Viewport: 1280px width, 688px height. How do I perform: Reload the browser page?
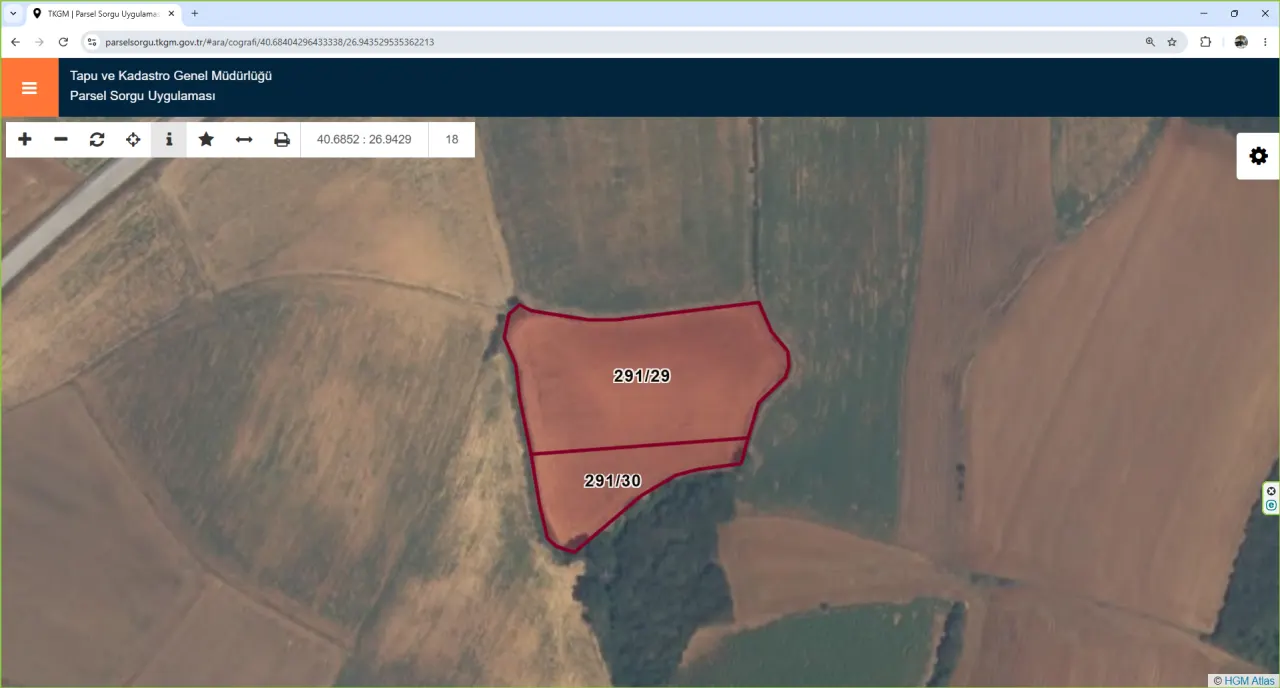63,42
